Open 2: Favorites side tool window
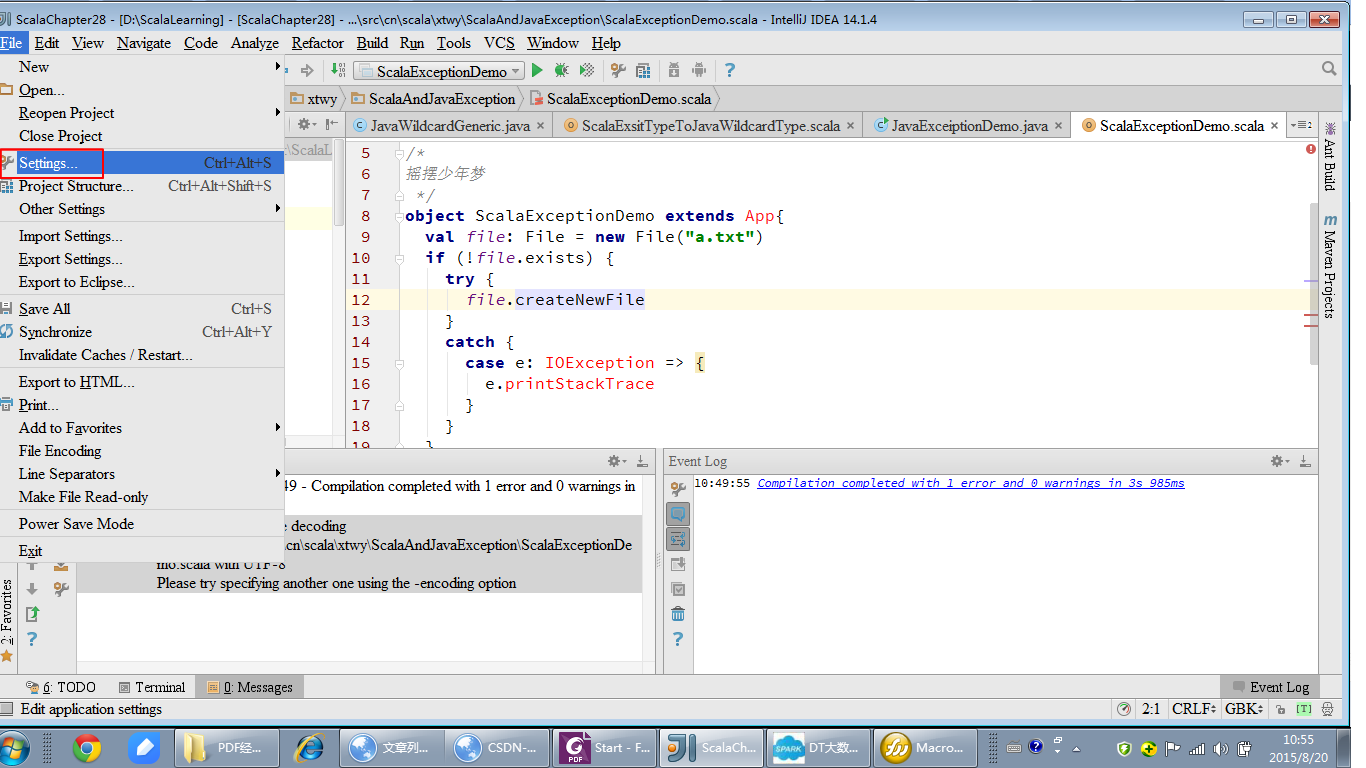Image resolution: width=1366 pixels, height=768 pixels. coord(7,620)
